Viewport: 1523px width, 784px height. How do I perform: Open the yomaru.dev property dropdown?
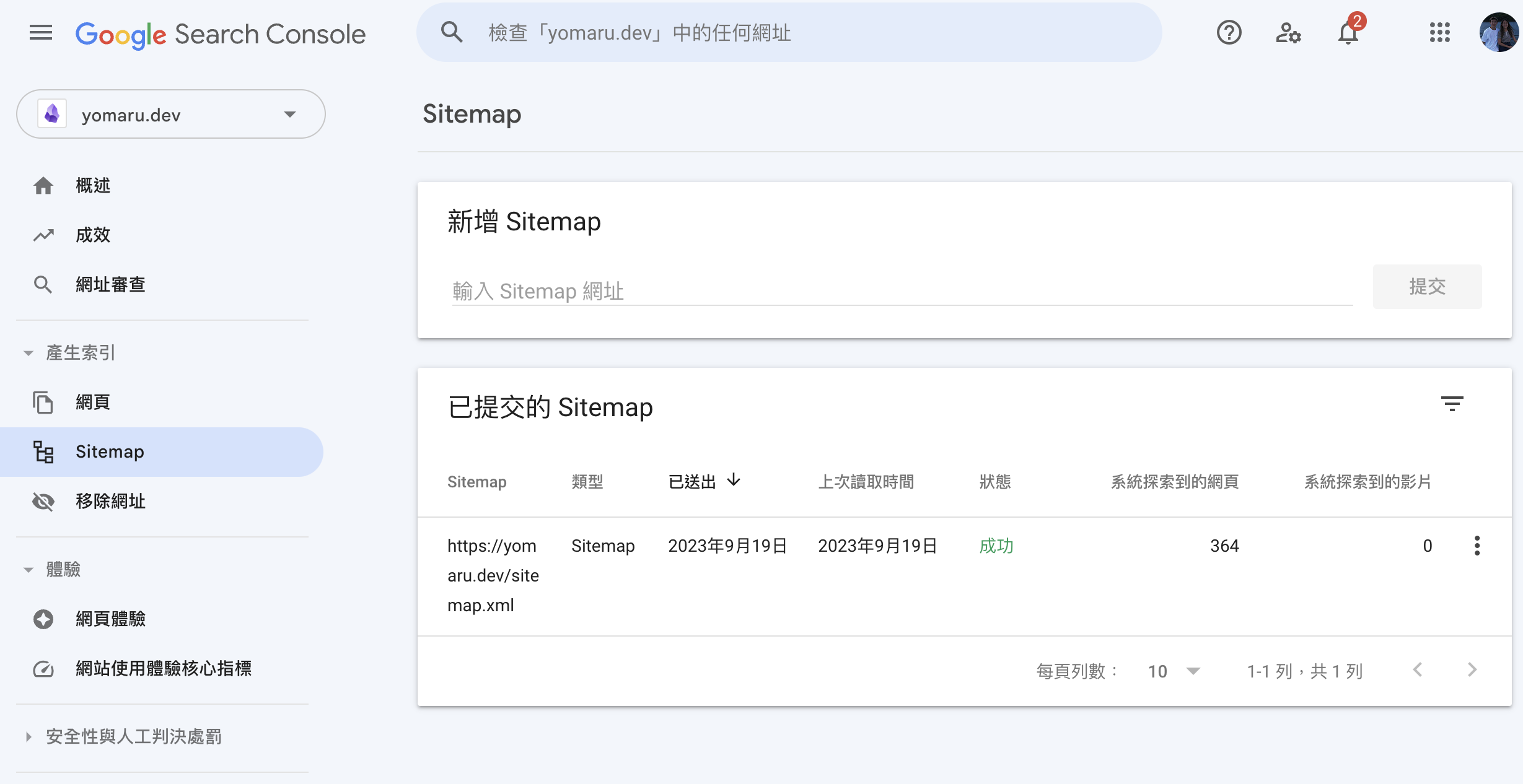tap(171, 114)
